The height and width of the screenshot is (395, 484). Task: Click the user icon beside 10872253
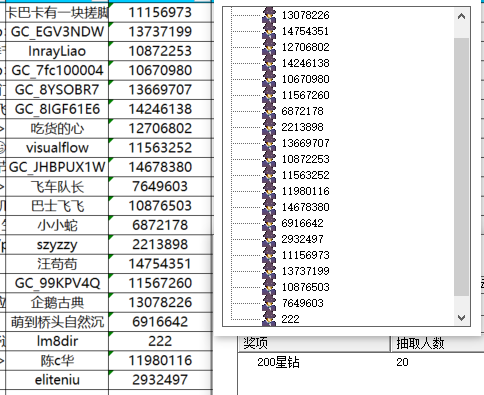pos(269,159)
